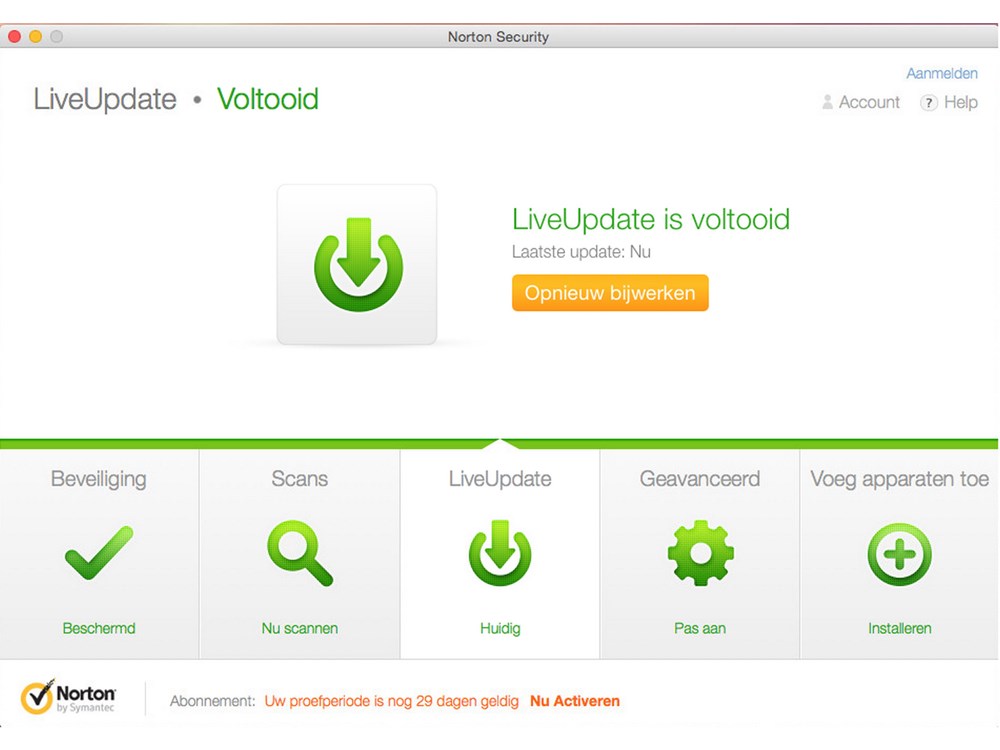Screen dimensions: 1000x750
Task: Click the Huidig status label
Action: click(500, 628)
